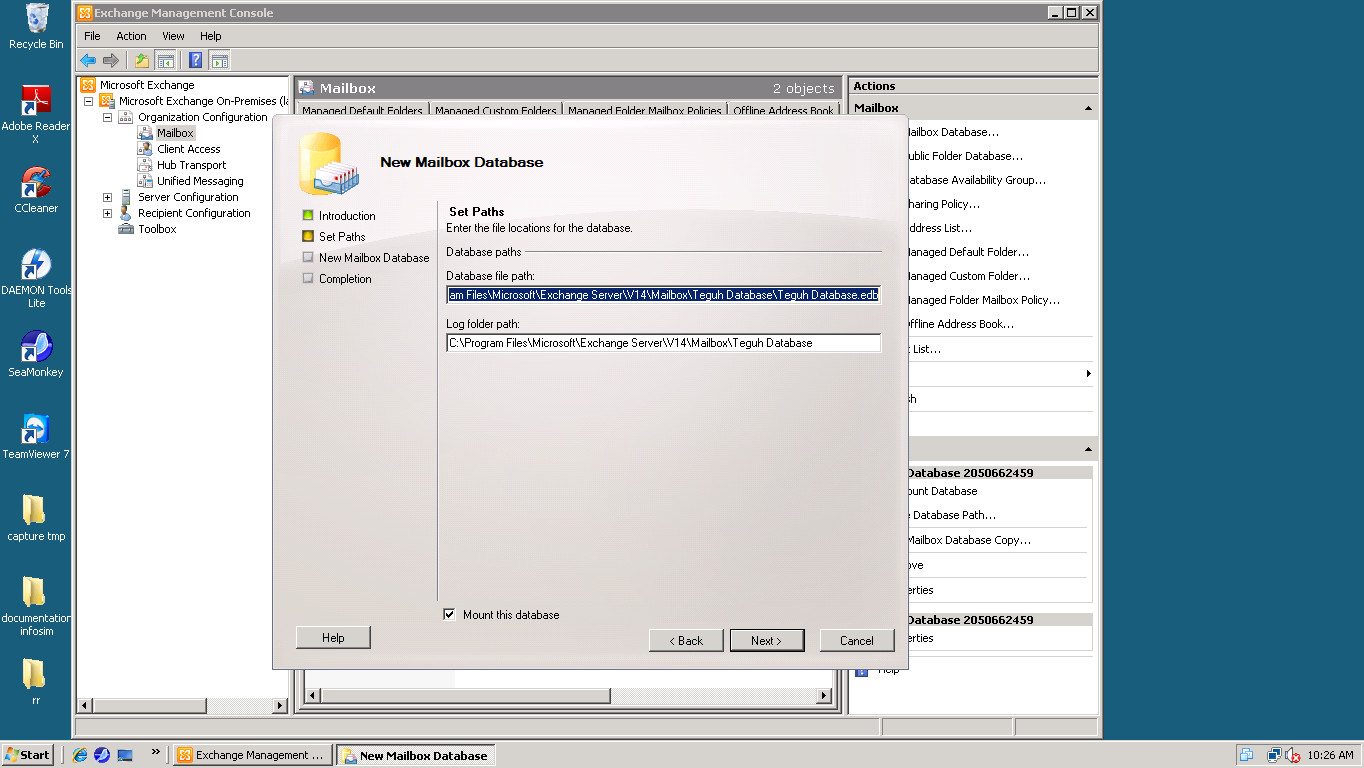Click the Client Access node icon
This screenshot has width=1364, height=768.
[x=145, y=149]
